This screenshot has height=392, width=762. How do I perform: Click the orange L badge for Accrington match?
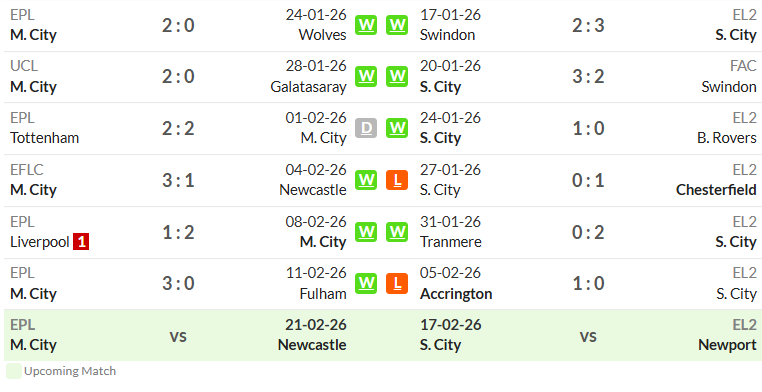point(397,284)
